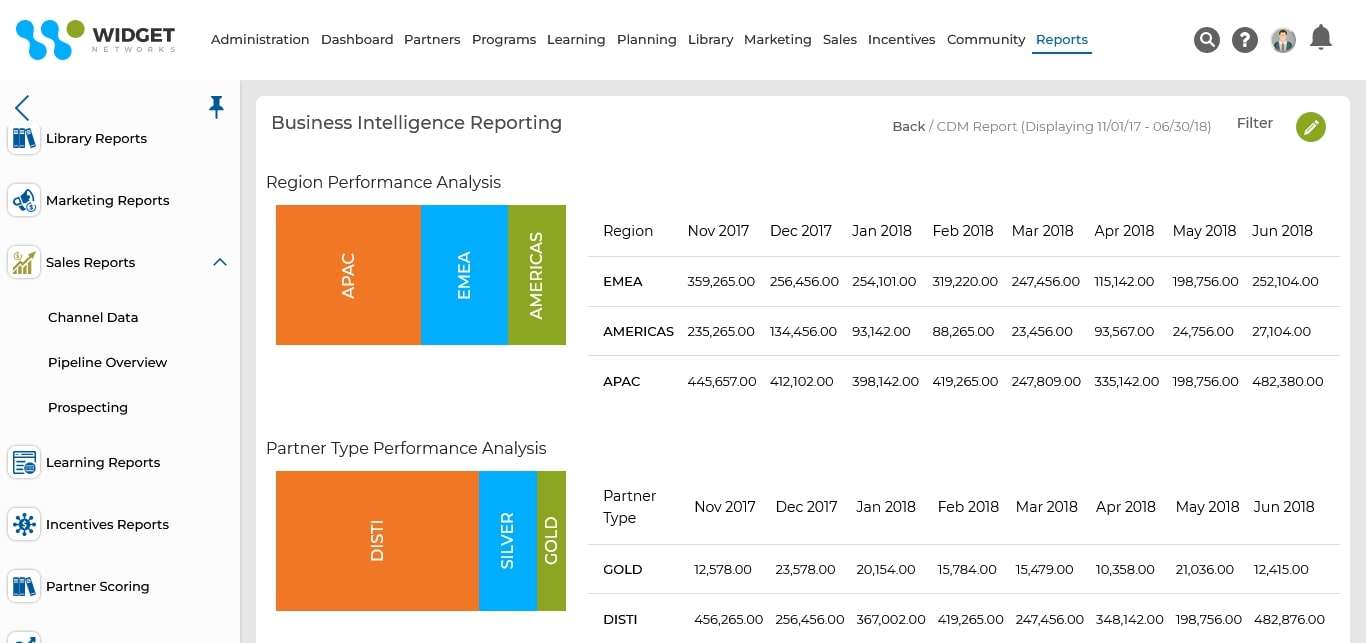Open the Pipeline Overview report
1366x643 pixels.
(107, 362)
